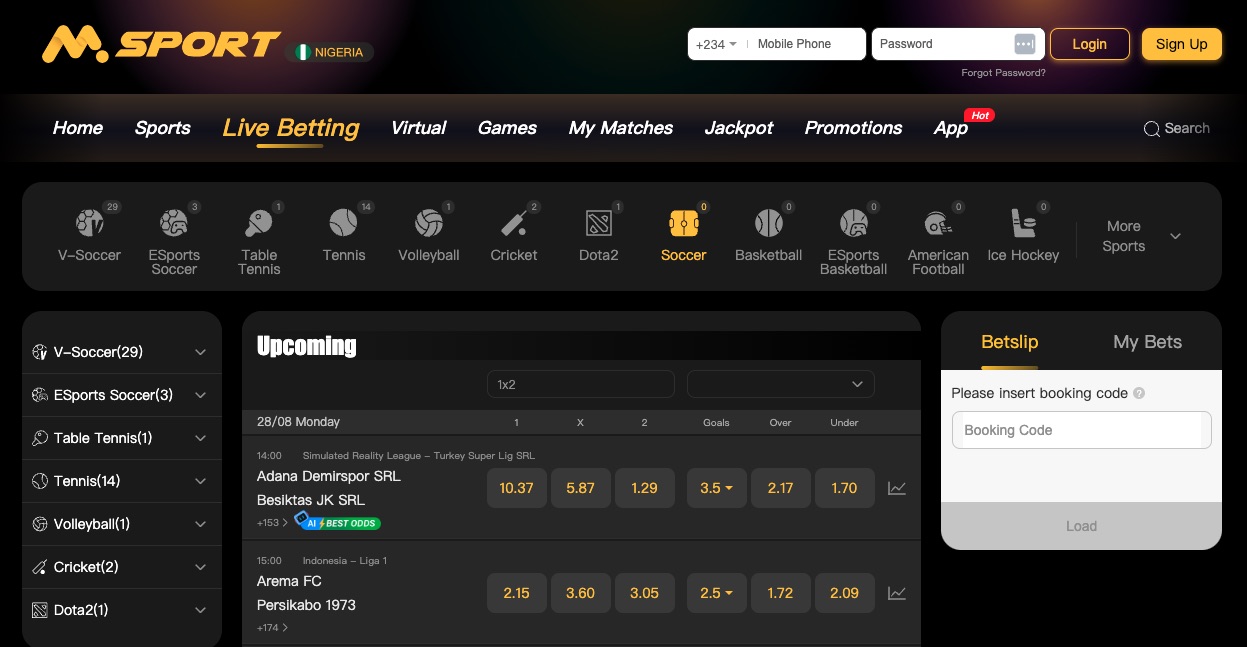Open the second market dropdown
Screen dimensions: 1247x647
coord(781,384)
